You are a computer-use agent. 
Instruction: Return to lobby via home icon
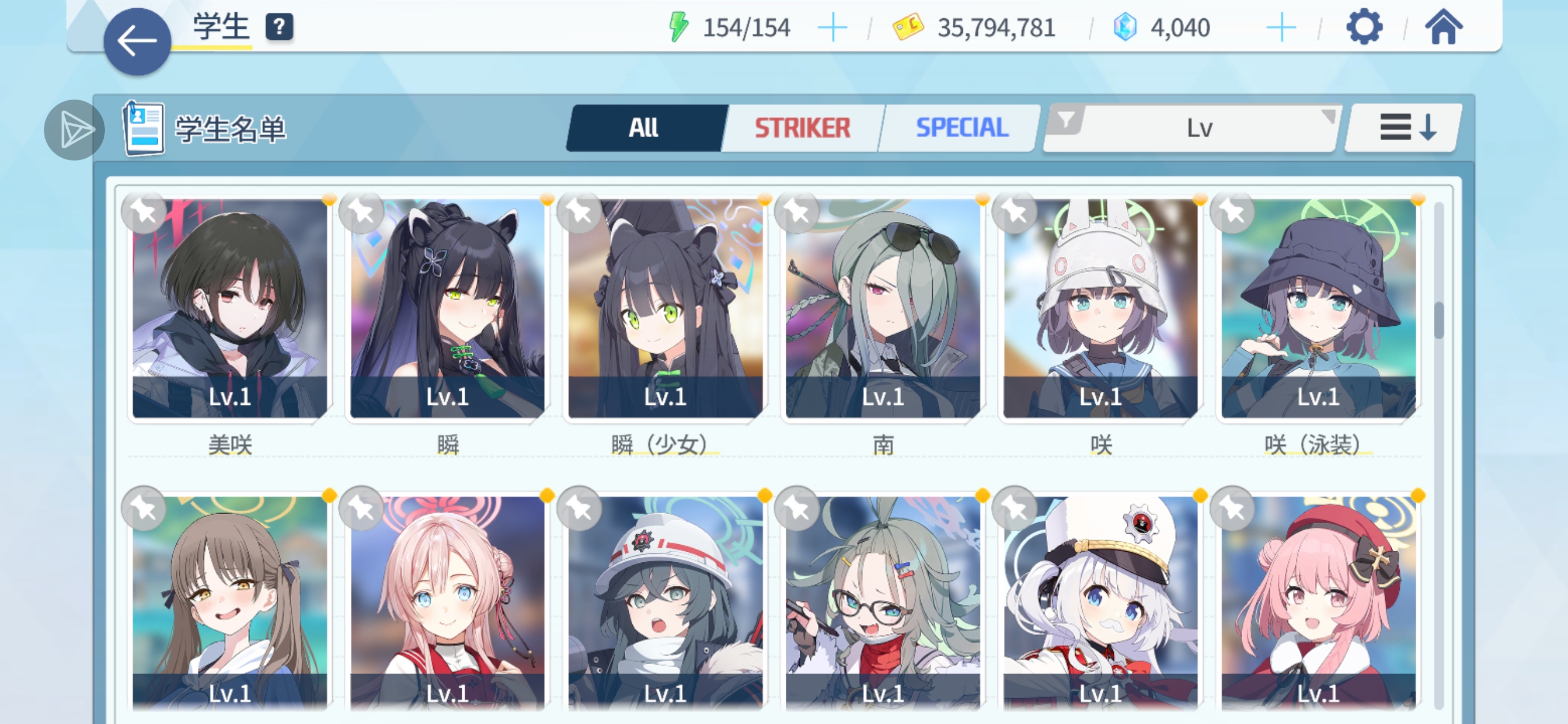[1443, 27]
